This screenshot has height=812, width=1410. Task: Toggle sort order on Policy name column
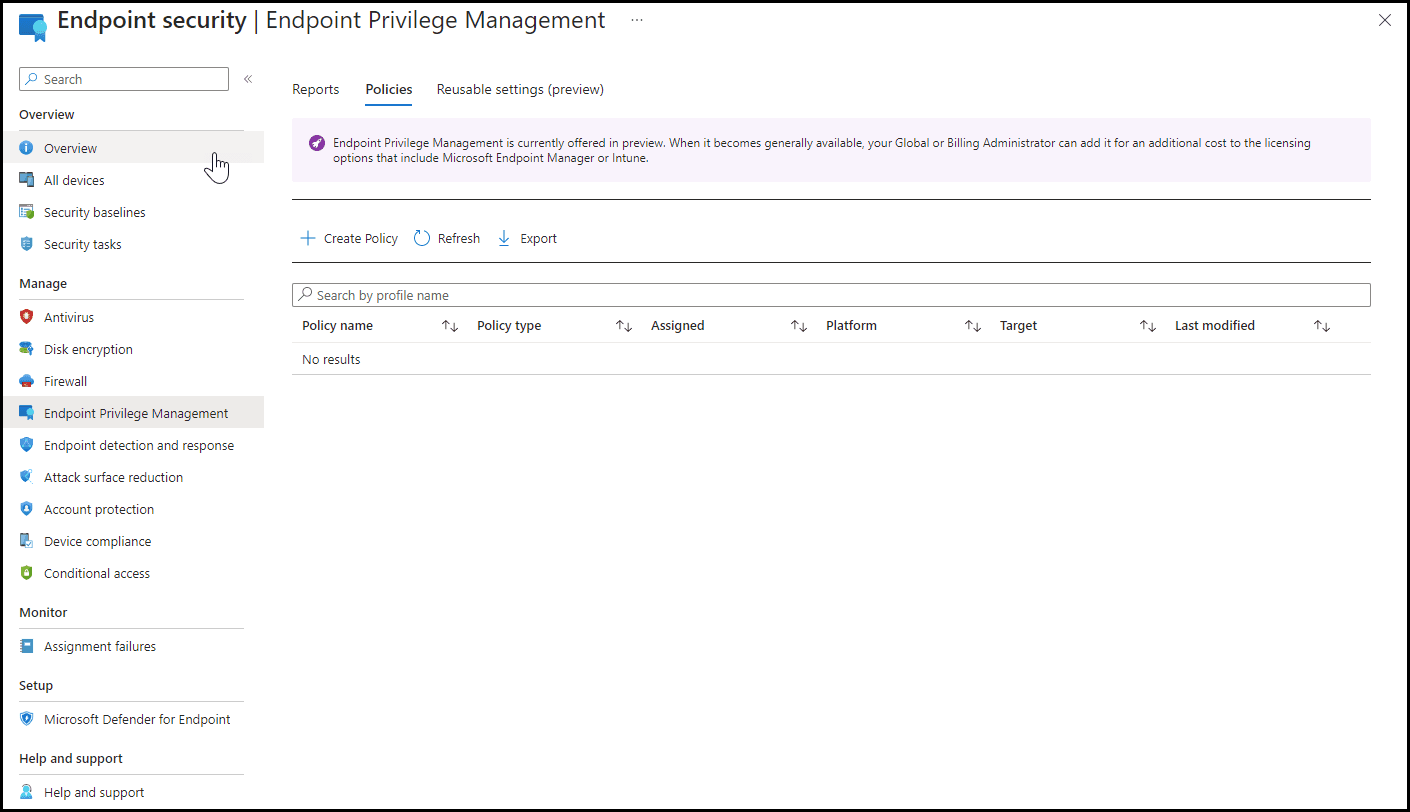(x=450, y=325)
